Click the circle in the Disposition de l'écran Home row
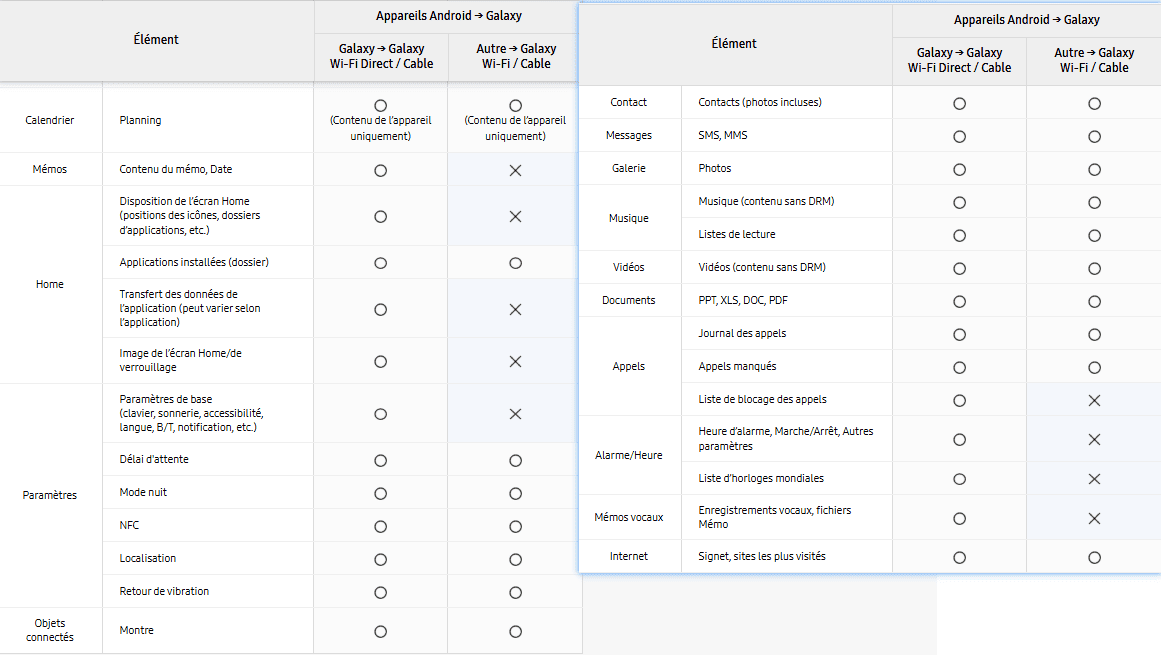Screen dimensions: 1161x655 381,217
